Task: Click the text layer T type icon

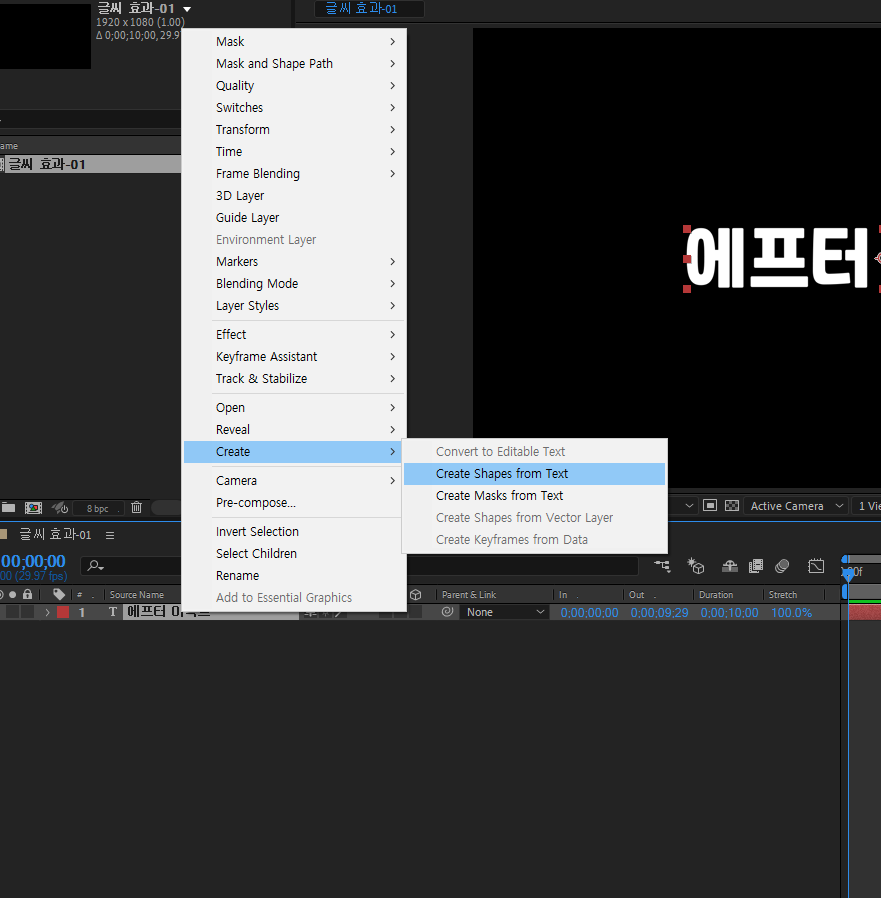Action: pos(113,612)
